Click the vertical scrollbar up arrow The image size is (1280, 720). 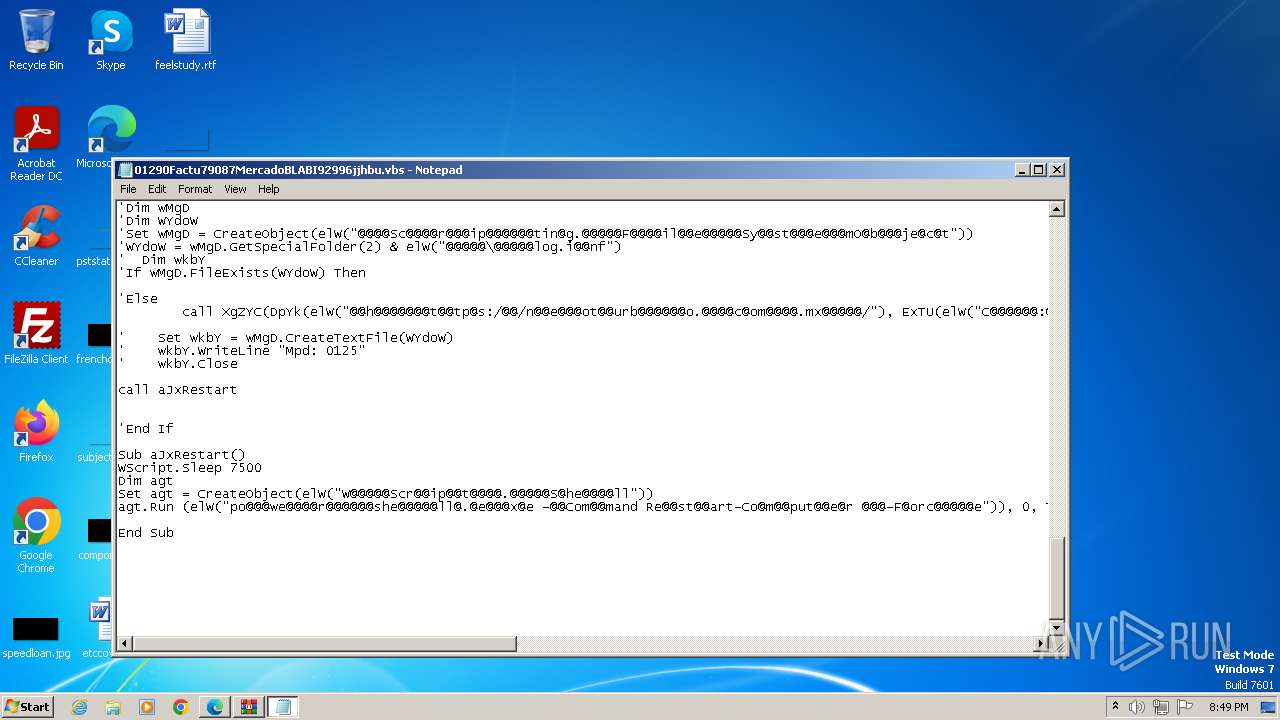coord(1056,209)
